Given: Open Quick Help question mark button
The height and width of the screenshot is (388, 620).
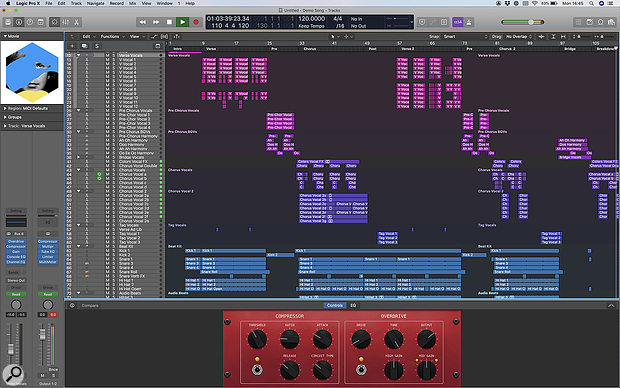Looking at the screenshot, I should [x=30, y=22].
